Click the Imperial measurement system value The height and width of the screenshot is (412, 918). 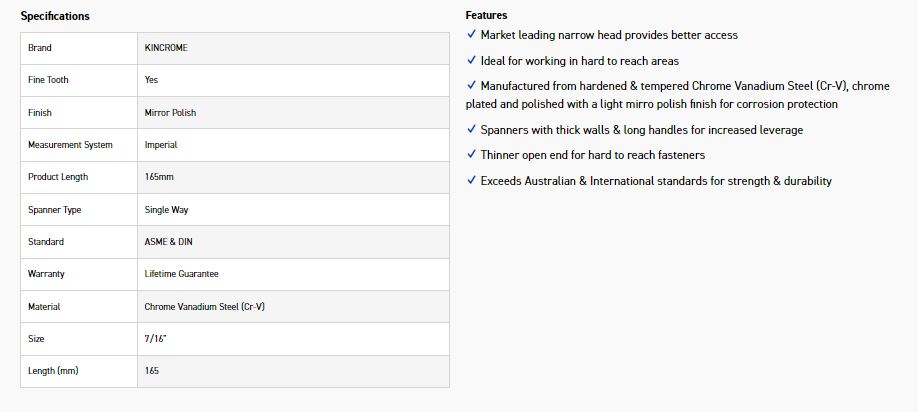pos(161,145)
